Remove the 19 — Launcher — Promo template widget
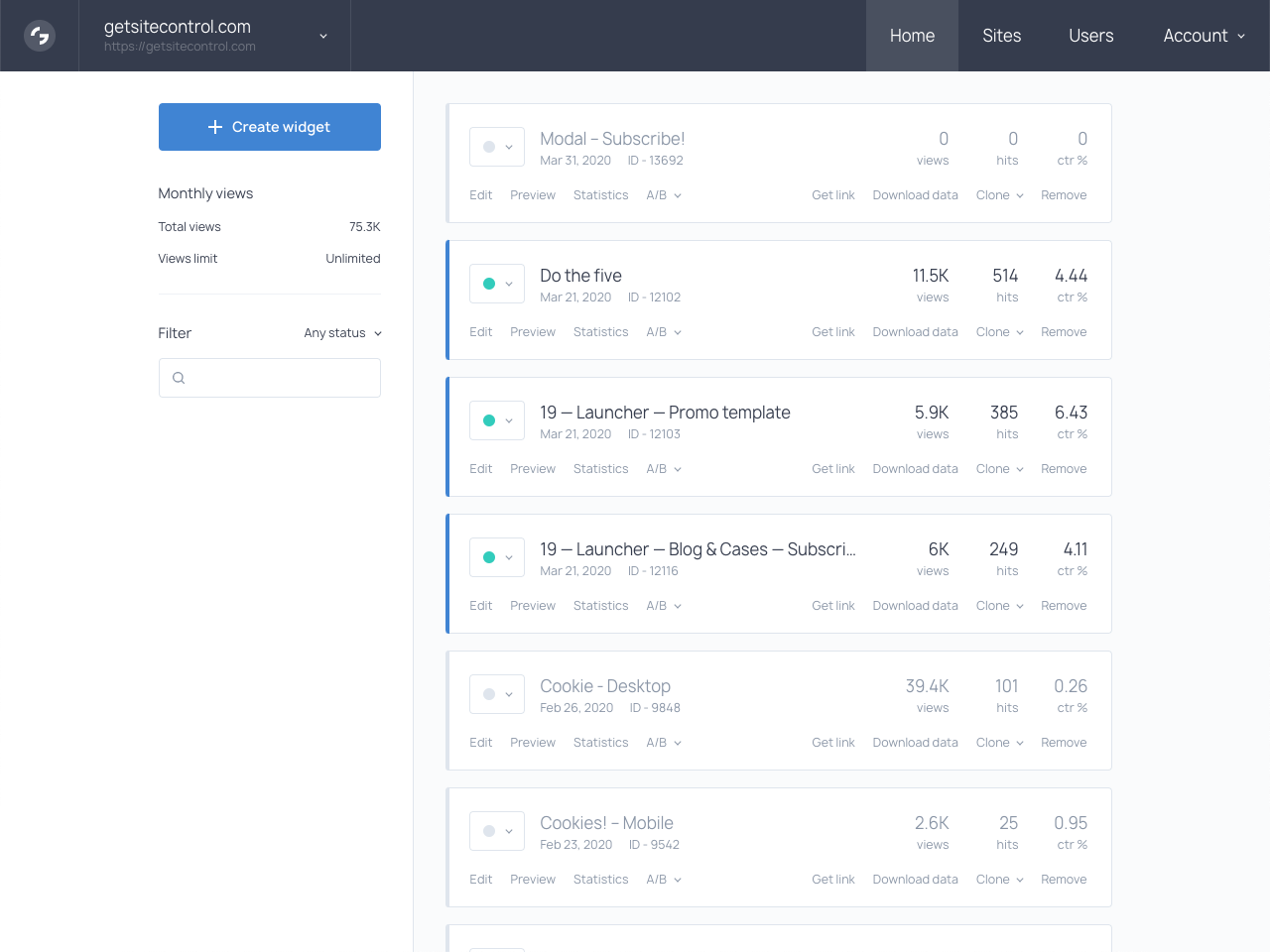Screen dimensions: 1270x952 coord(1064,469)
